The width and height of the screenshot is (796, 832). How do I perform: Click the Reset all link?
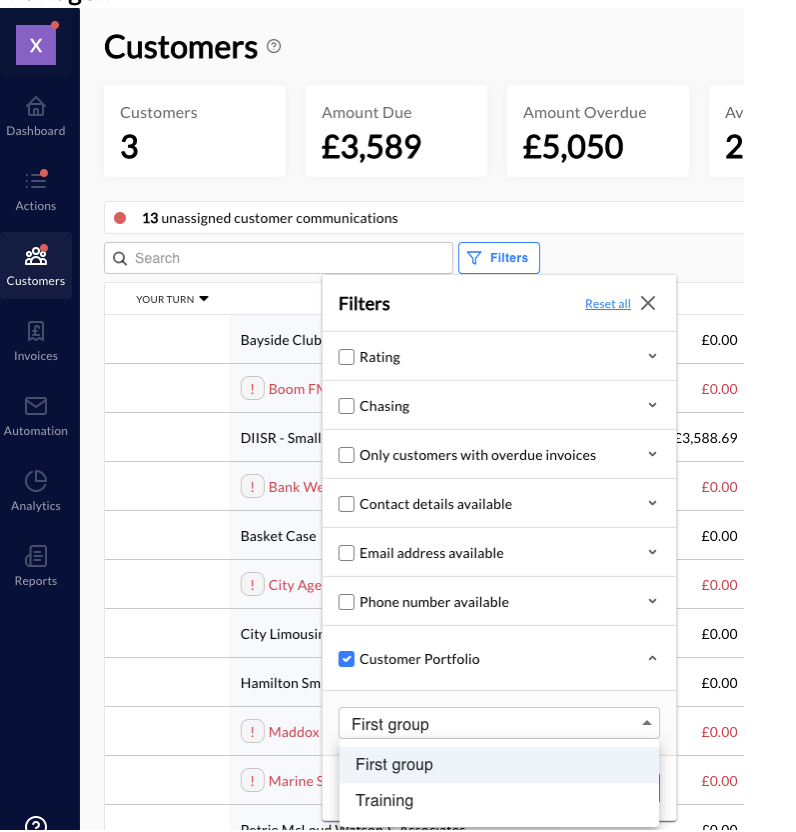pos(608,304)
